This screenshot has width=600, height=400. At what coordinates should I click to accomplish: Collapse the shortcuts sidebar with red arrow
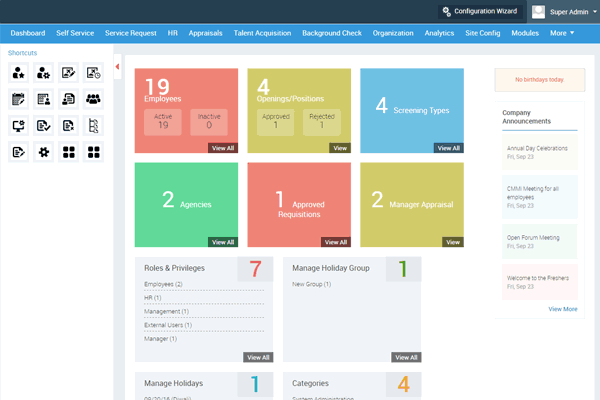118,67
